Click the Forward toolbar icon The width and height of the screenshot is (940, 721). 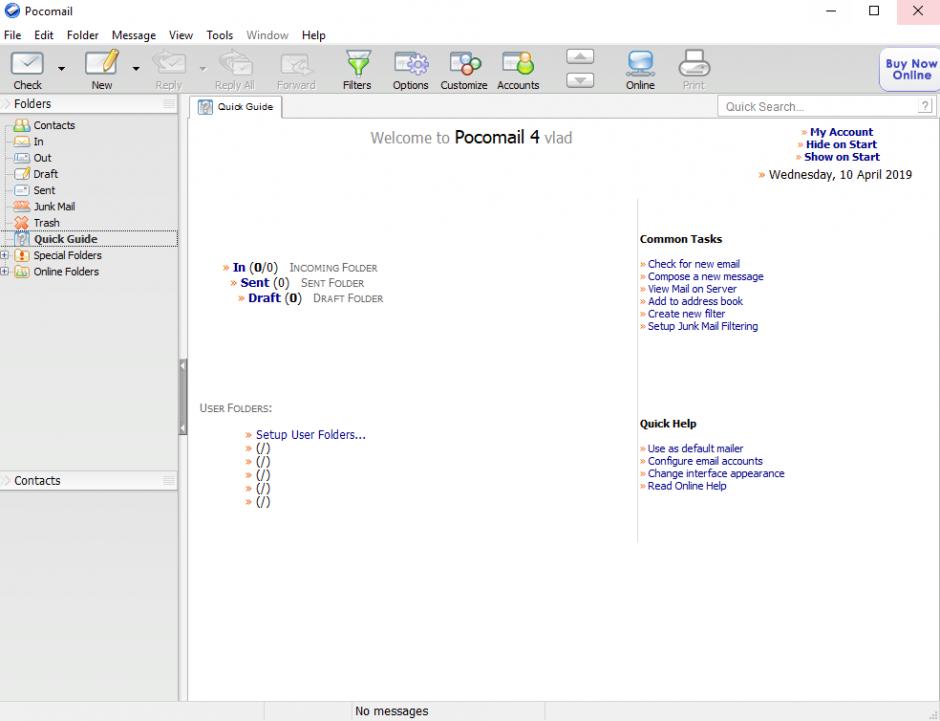(x=296, y=65)
